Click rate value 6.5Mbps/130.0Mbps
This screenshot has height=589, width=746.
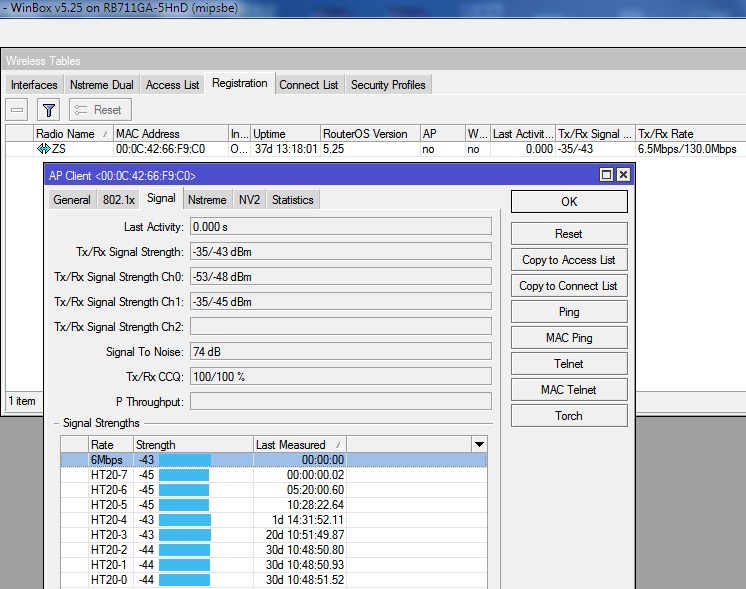[687, 149]
